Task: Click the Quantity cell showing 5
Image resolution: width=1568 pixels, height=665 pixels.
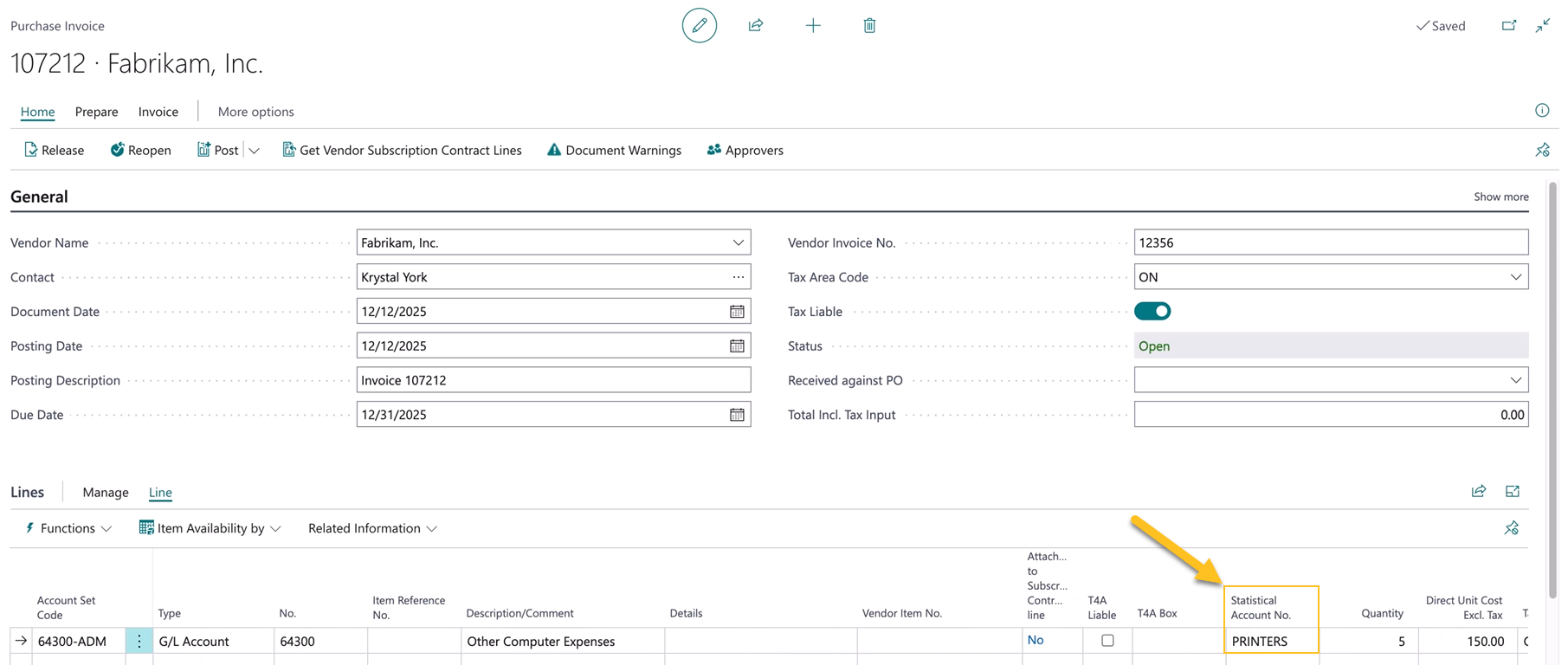Action: (1367, 641)
